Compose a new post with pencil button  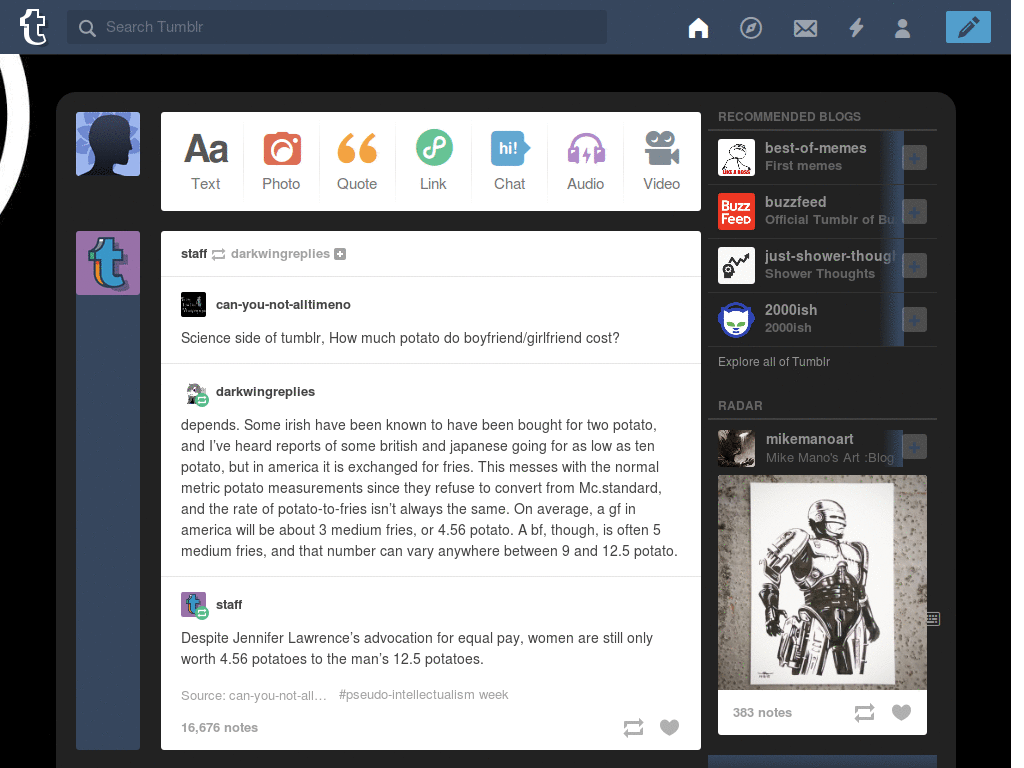click(968, 27)
